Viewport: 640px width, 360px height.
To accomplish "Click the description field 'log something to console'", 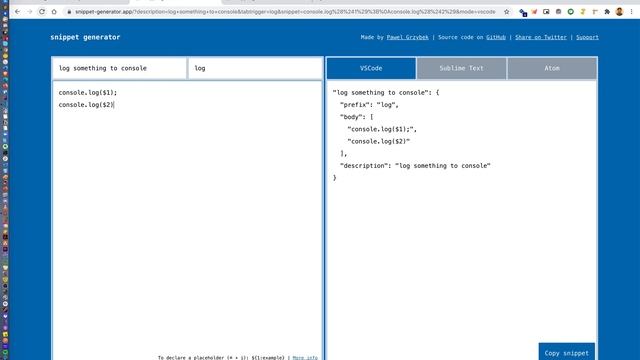I will 119,68.
